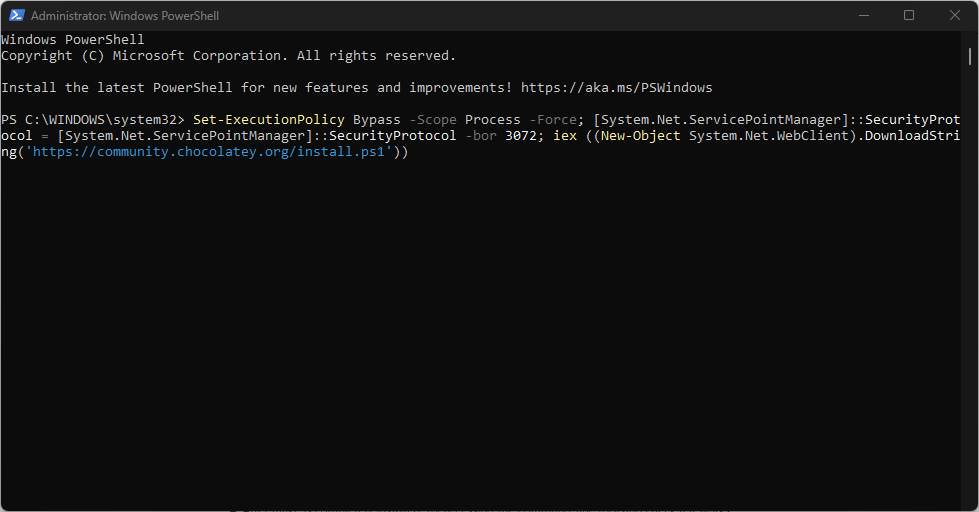Click the PS C:\WINDOWS\system32> prompt
This screenshot has height=512, width=979.
tap(92, 119)
